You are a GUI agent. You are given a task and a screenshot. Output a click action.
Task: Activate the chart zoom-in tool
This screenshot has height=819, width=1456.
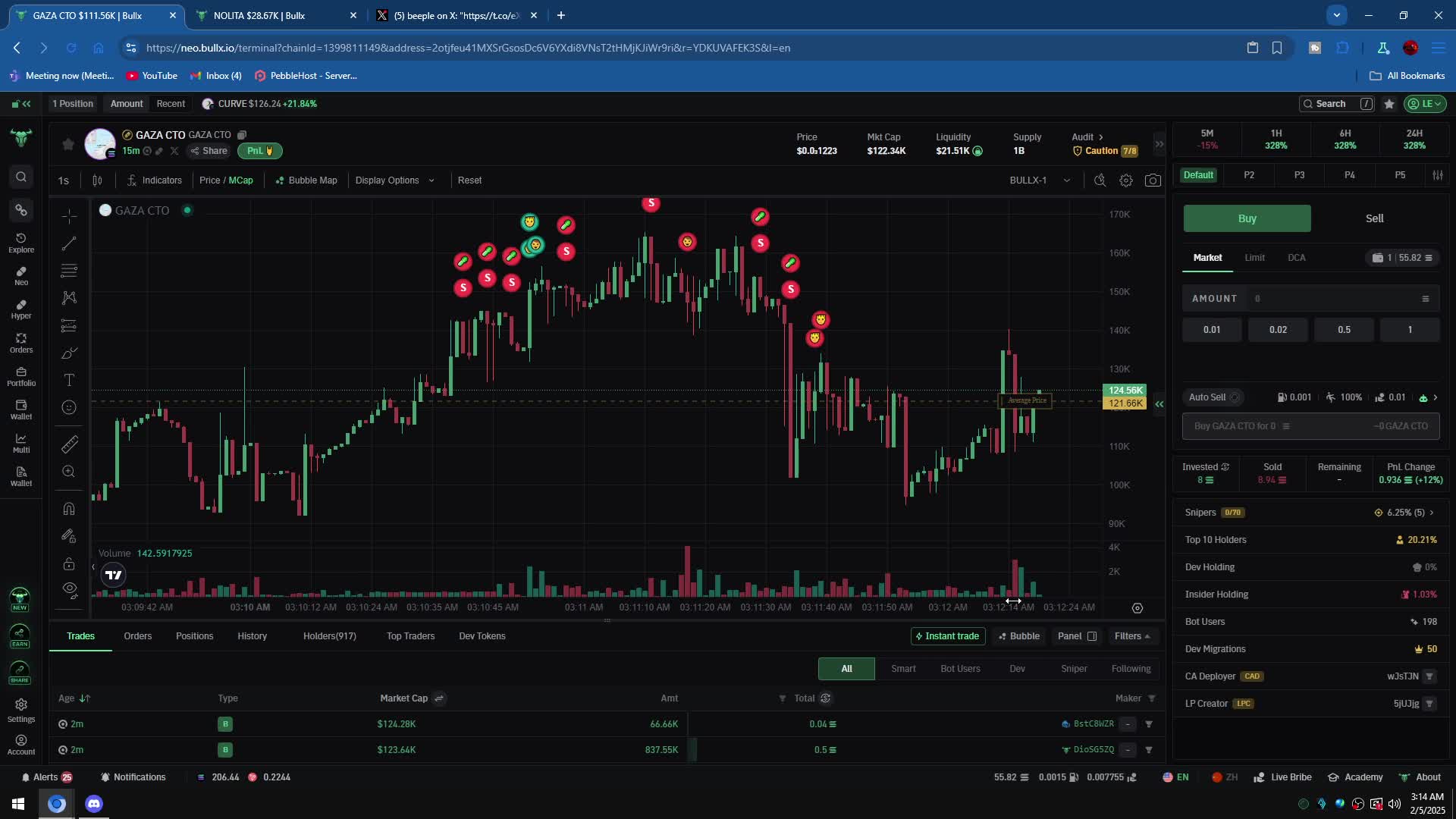[x=69, y=471]
